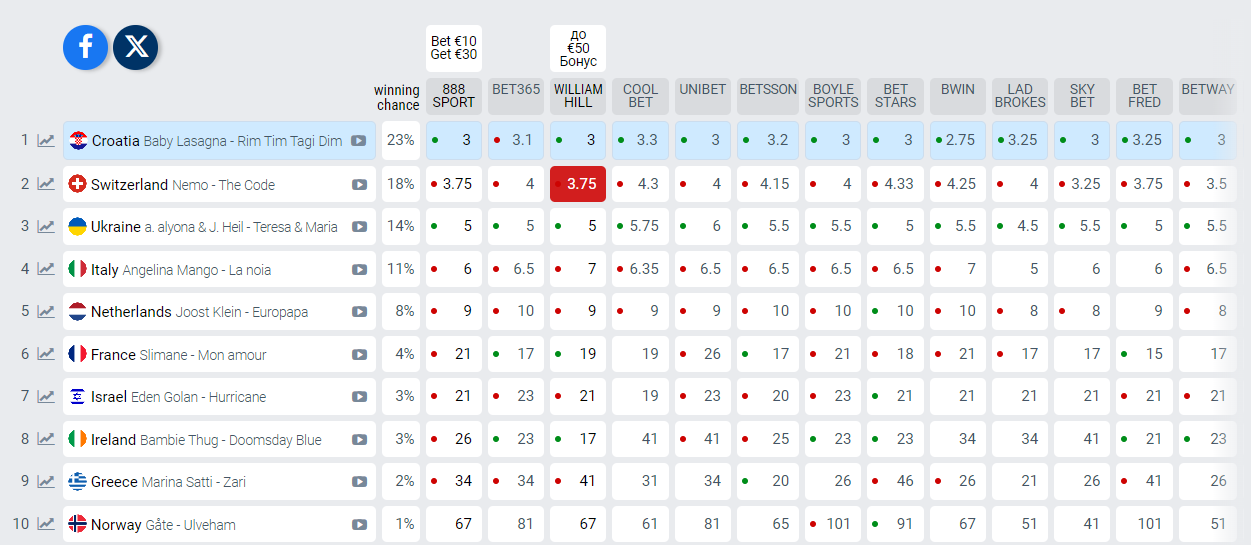Open the odds history chart for Italy
This screenshot has height=545, width=1251.
[x=46, y=269]
